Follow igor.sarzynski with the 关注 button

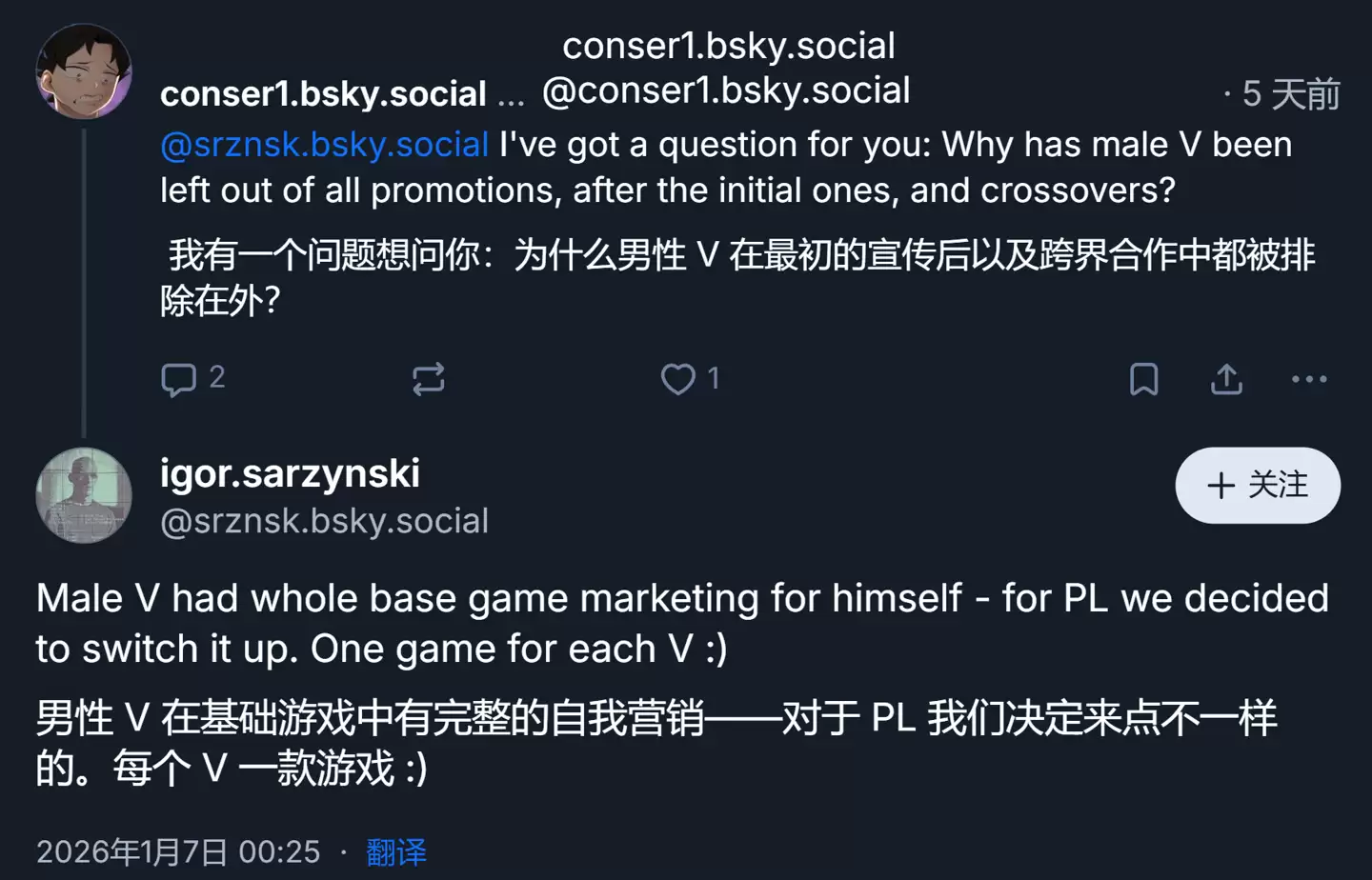(x=1257, y=486)
